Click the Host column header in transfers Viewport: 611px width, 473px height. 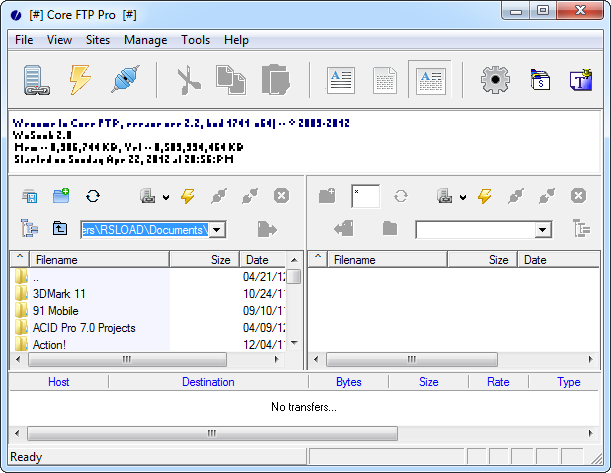(58, 382)
